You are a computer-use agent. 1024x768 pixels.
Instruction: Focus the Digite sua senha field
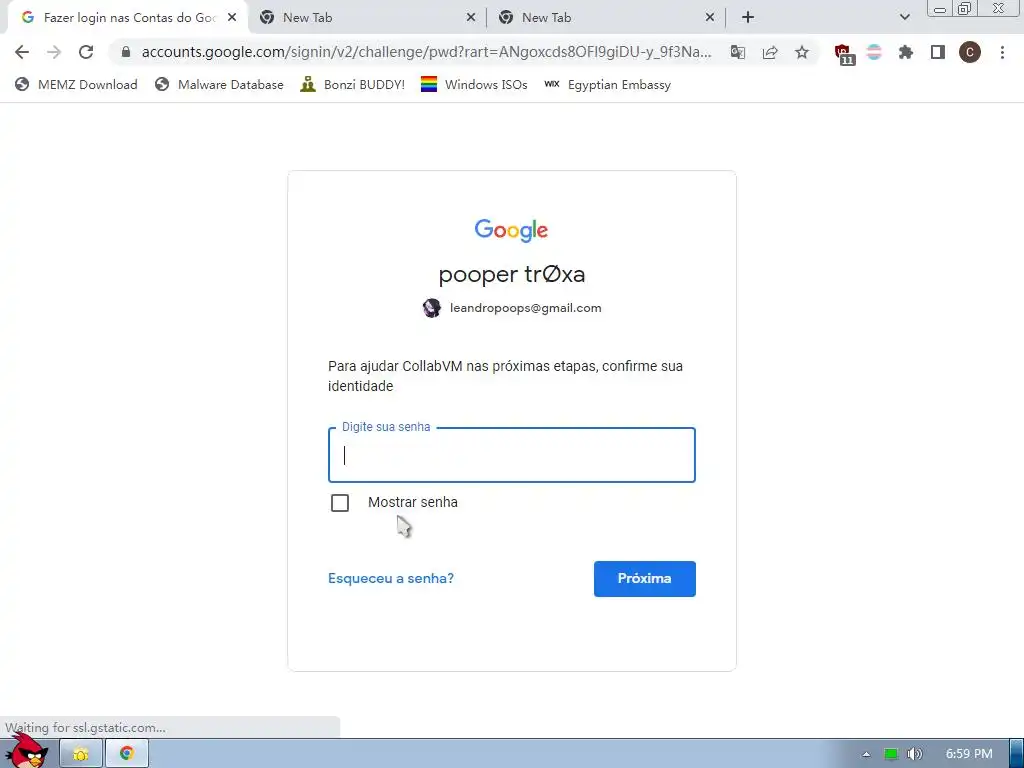click(511, 455)
